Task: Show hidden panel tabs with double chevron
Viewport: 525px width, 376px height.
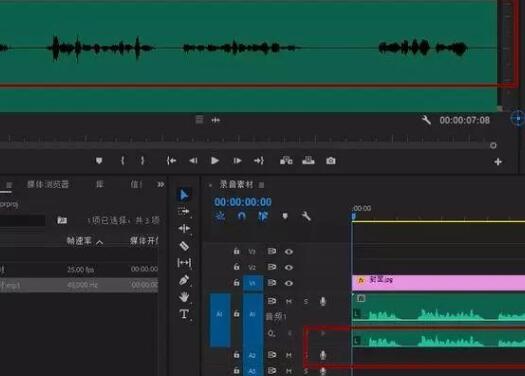Action: tap(160, 184)
